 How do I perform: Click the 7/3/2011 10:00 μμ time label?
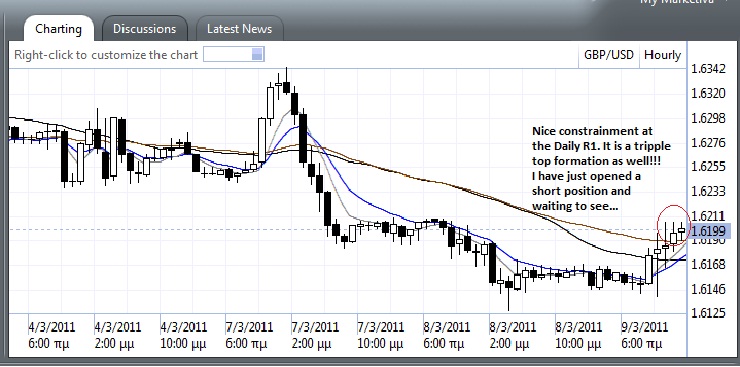click(x=380, y=335)
